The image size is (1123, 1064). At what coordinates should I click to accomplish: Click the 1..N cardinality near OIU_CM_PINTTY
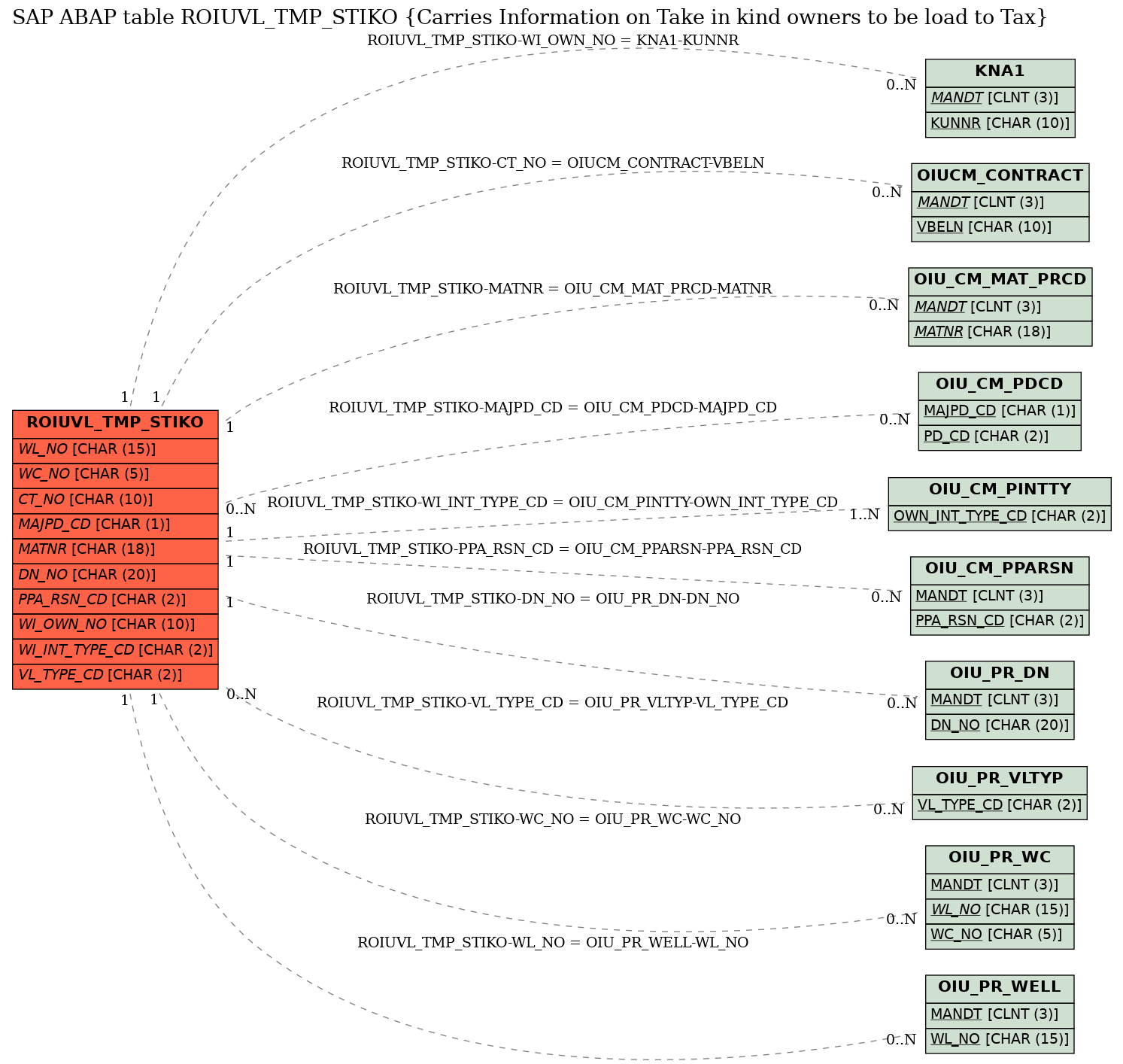(x=864, y=515)
